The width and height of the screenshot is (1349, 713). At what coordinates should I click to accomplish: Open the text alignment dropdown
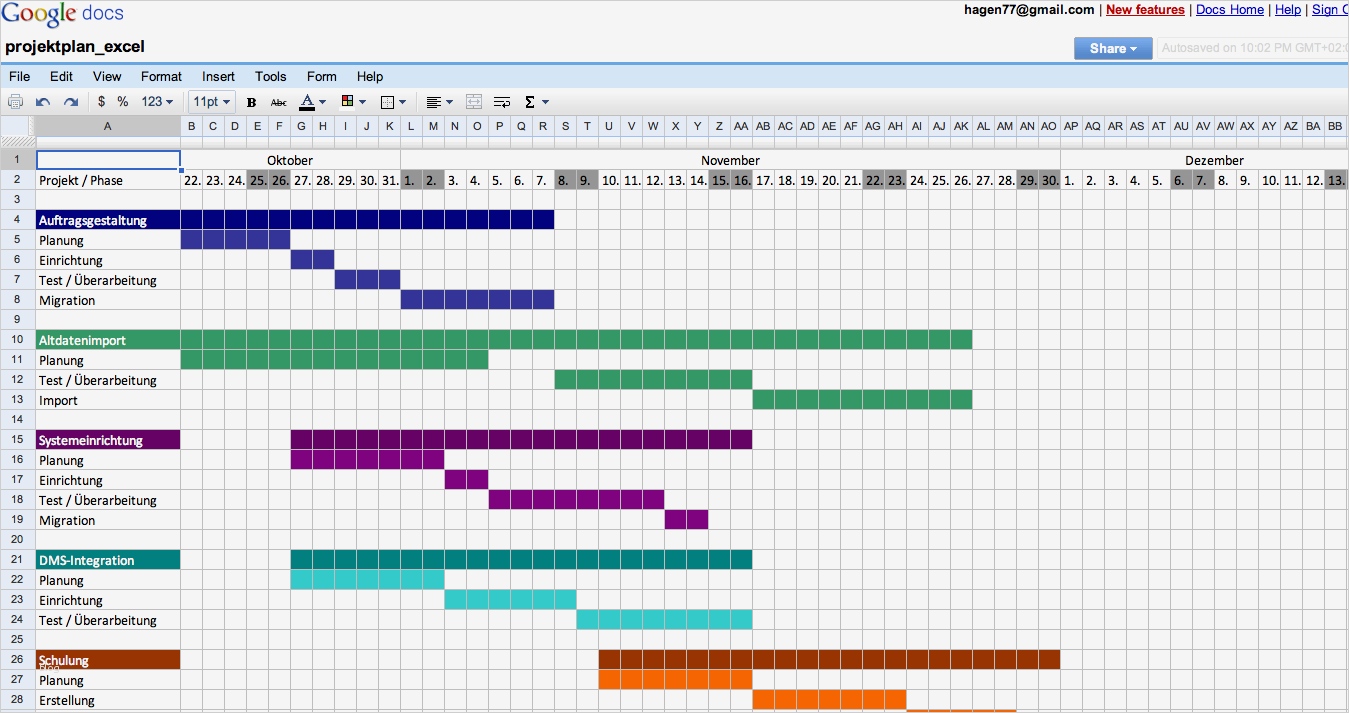437,101
